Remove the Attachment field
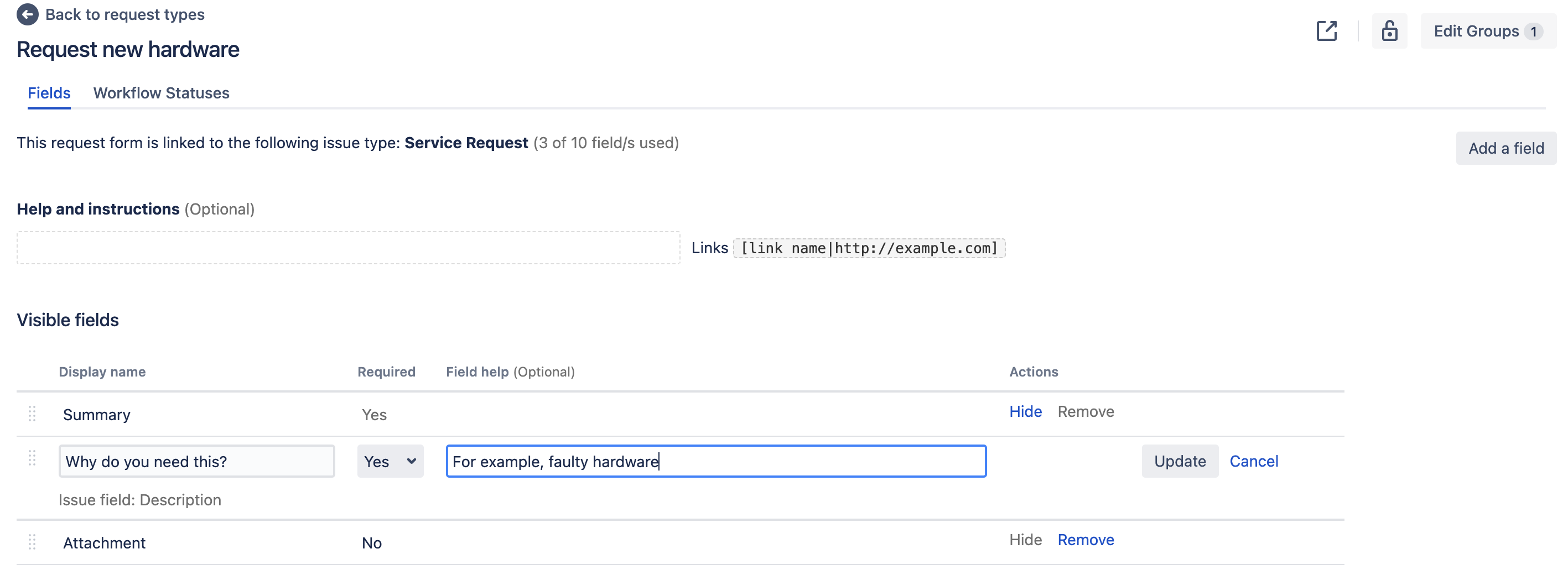This screenshot has height=575, width=1568. tap(1086, 540)
